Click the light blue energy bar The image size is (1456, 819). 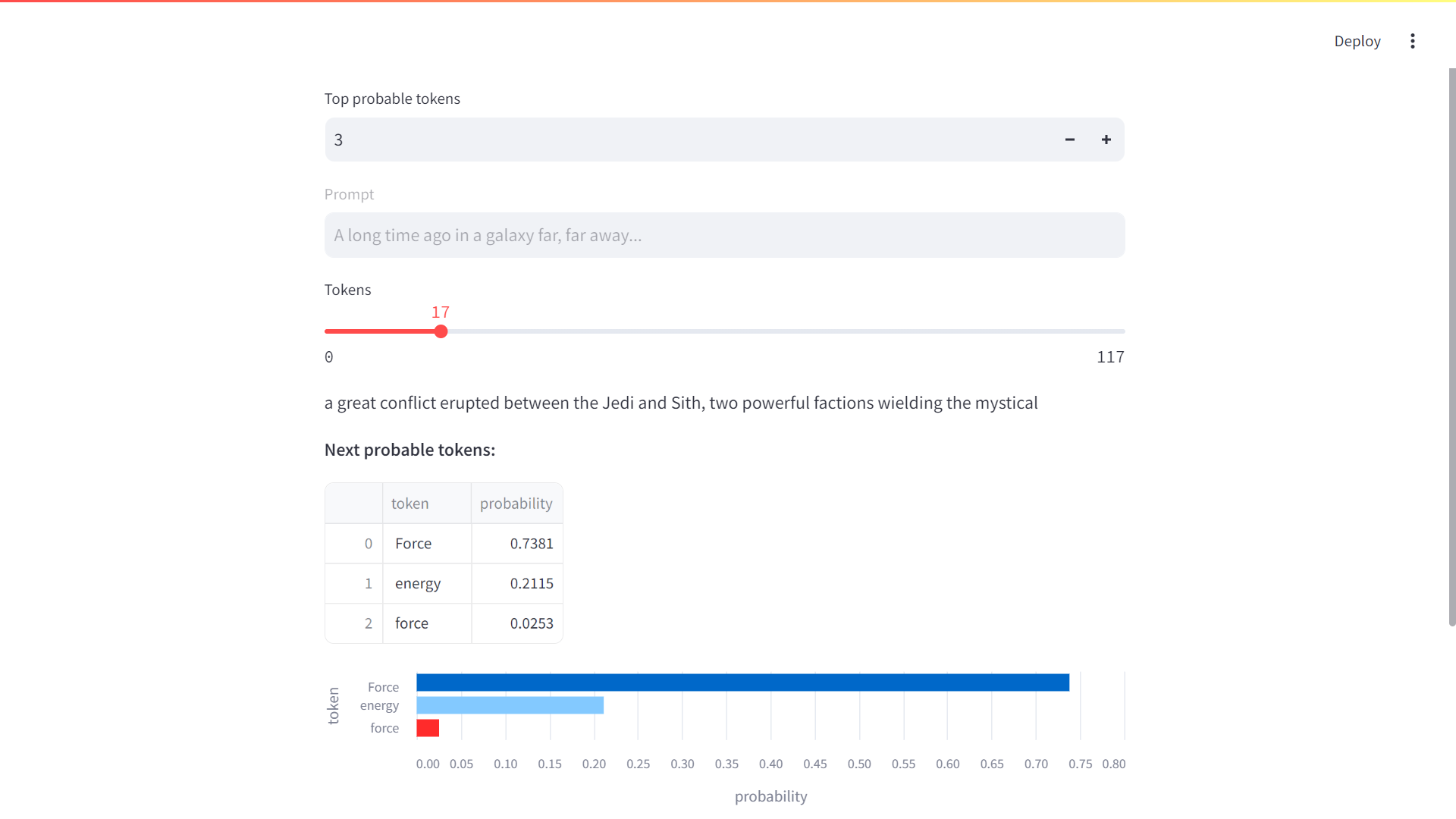510,705
